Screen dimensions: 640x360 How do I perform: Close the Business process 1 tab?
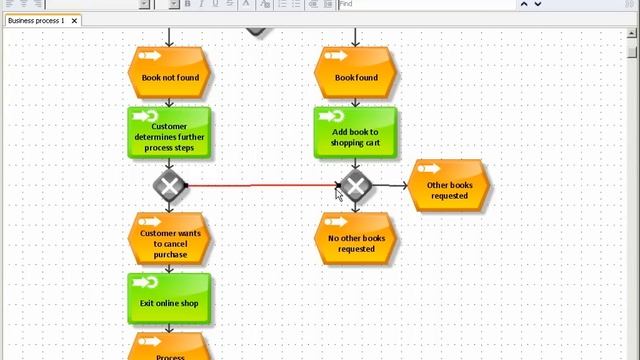pos(74,21)
